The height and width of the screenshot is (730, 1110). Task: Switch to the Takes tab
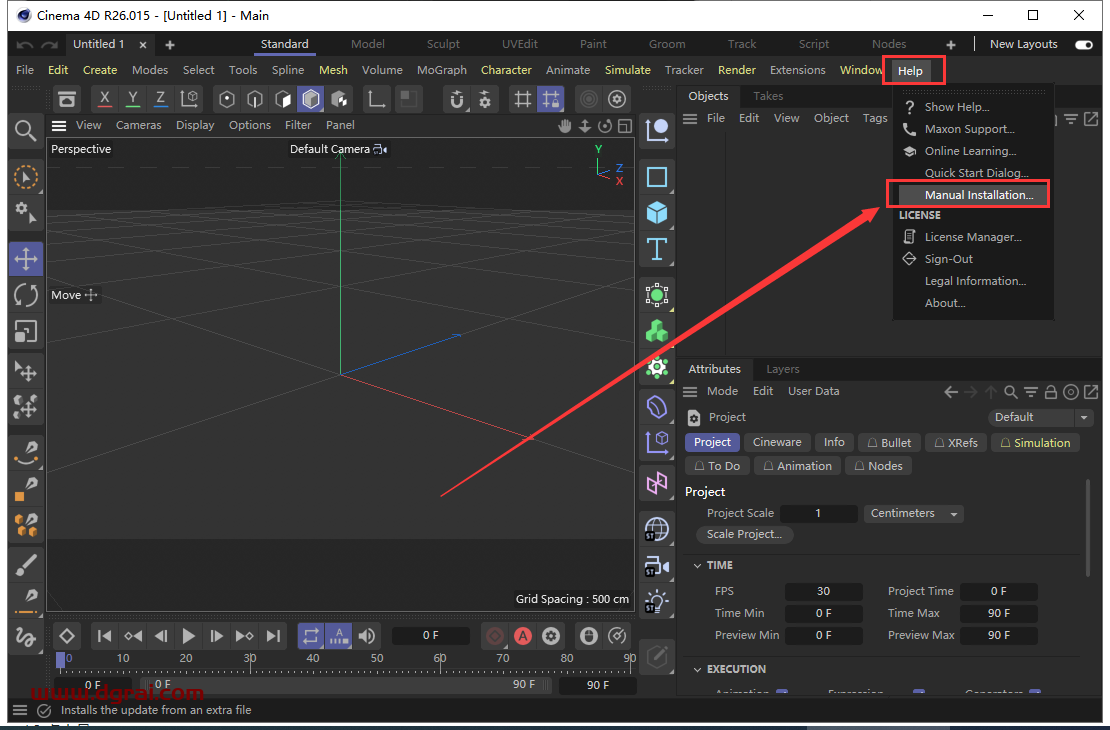[767, 96]
